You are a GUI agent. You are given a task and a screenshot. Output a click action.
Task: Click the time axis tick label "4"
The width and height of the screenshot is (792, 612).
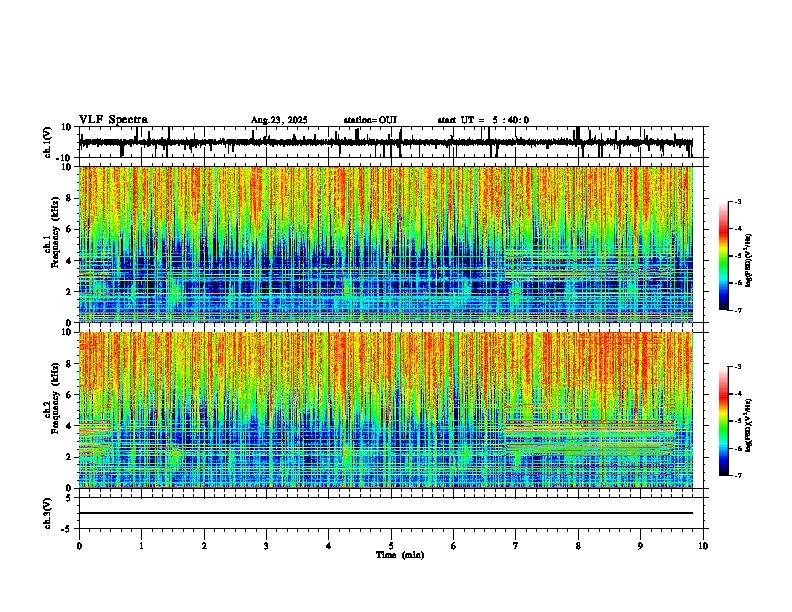pyautogui.click(x=329, y=546)
